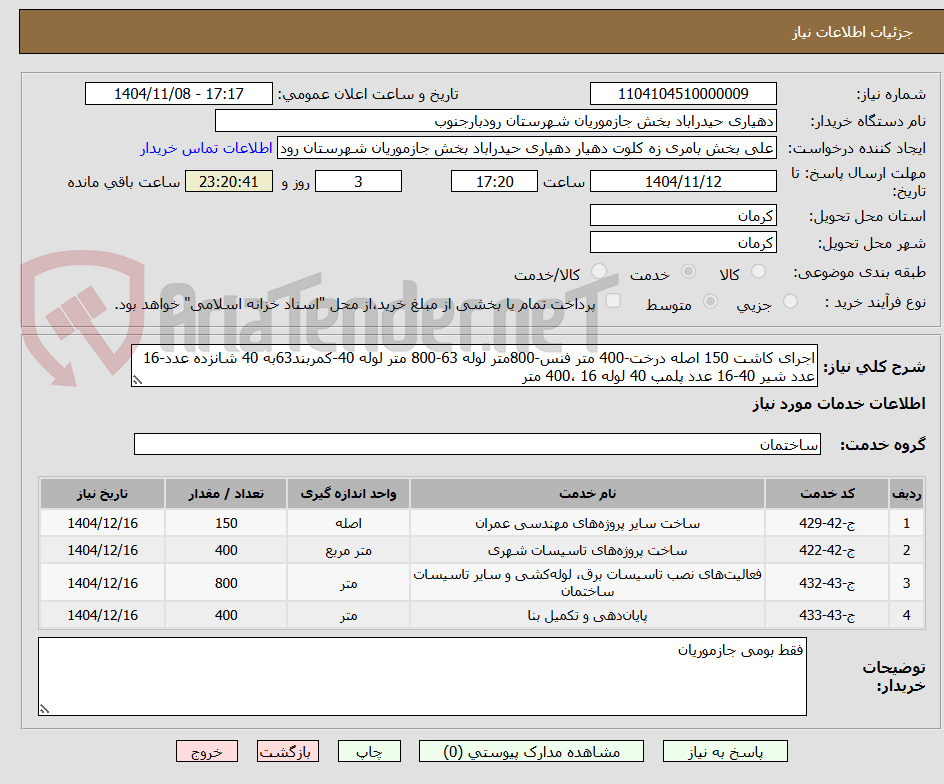This screenshot has height=784, width=944.
Task: Click the buyer notes text area
Action: pos(422,677)
